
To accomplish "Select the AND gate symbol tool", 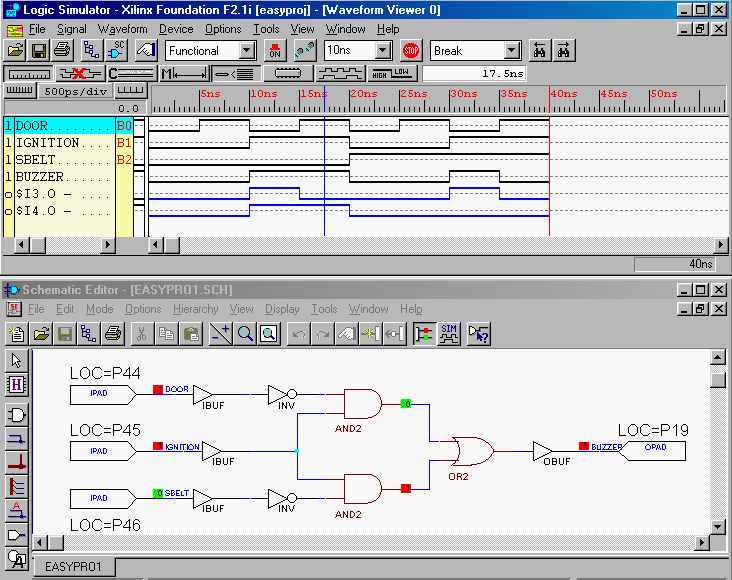I will tap(17, 414).
